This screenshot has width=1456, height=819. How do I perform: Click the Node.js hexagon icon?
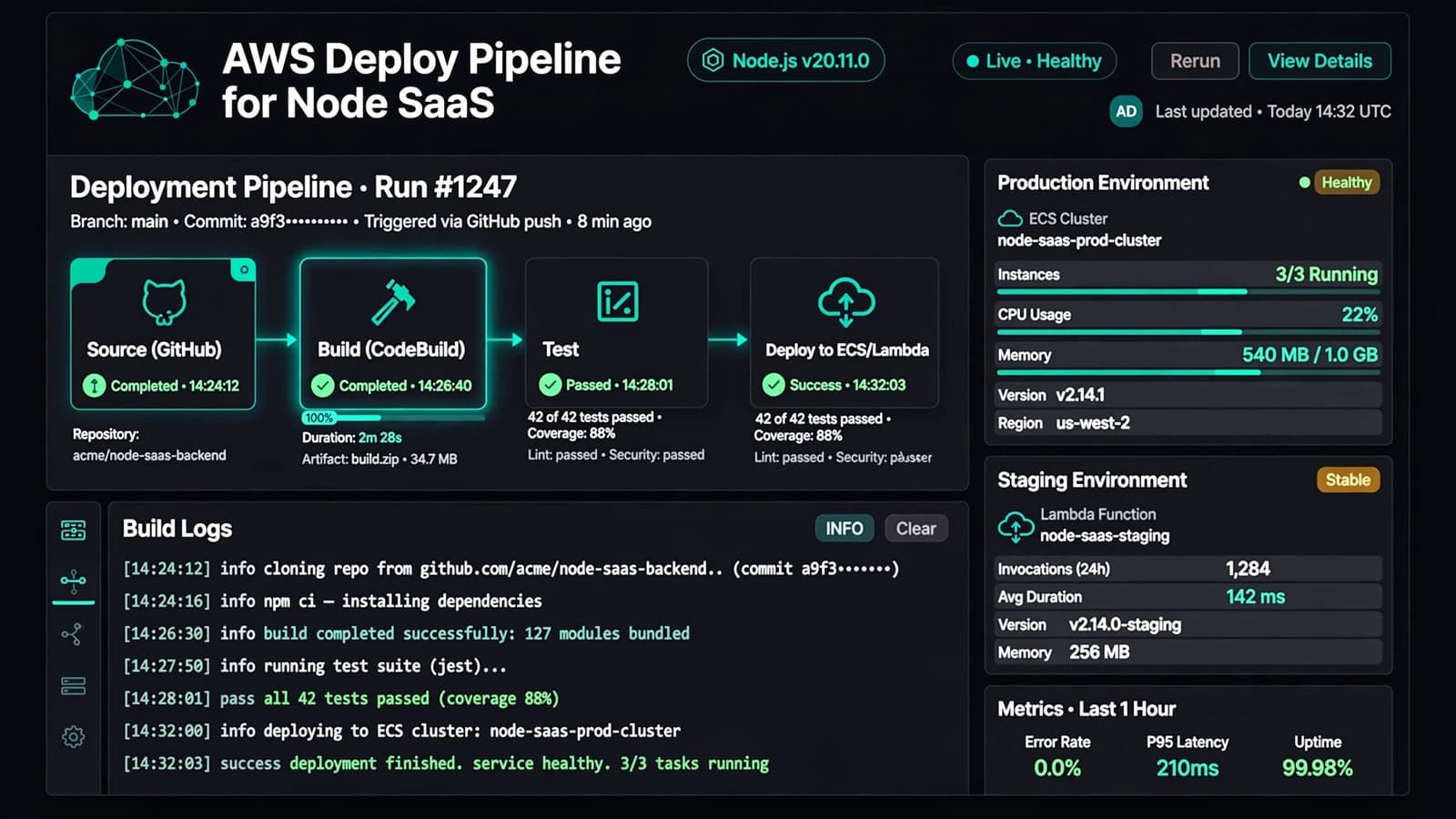click(713, 61)
